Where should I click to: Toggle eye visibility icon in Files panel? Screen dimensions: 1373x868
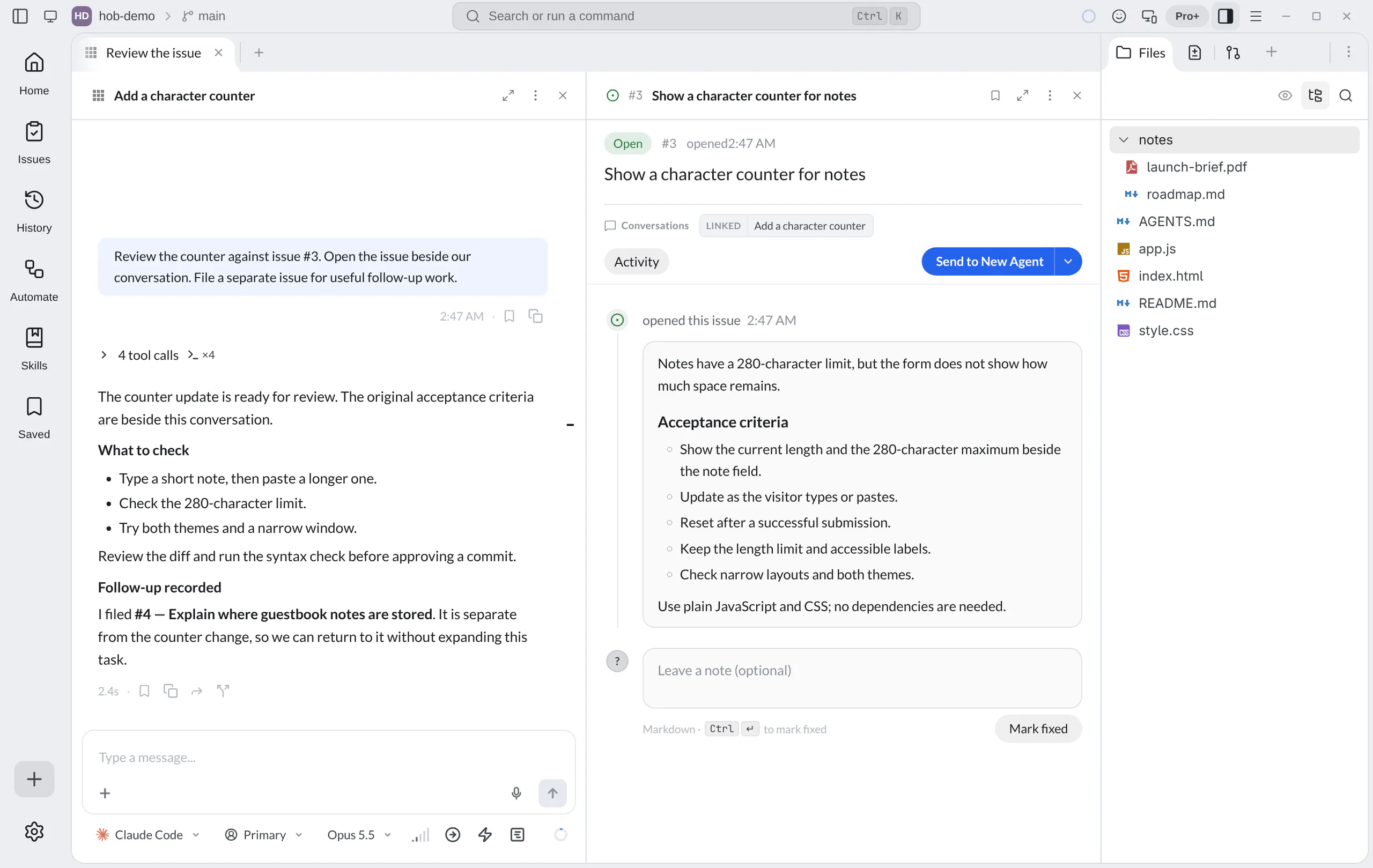tap(1285, 96)
